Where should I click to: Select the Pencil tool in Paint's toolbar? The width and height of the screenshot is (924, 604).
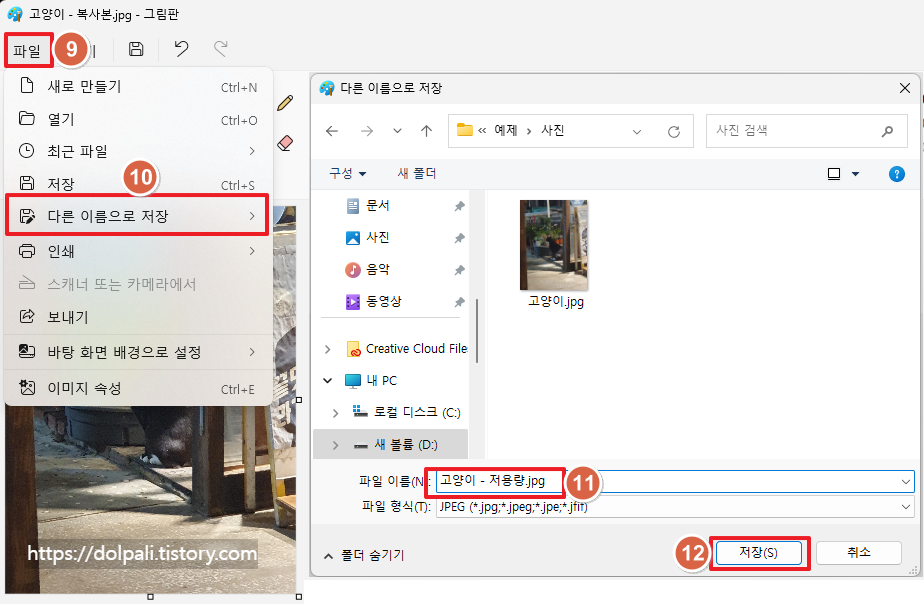(x=285, y=102)
